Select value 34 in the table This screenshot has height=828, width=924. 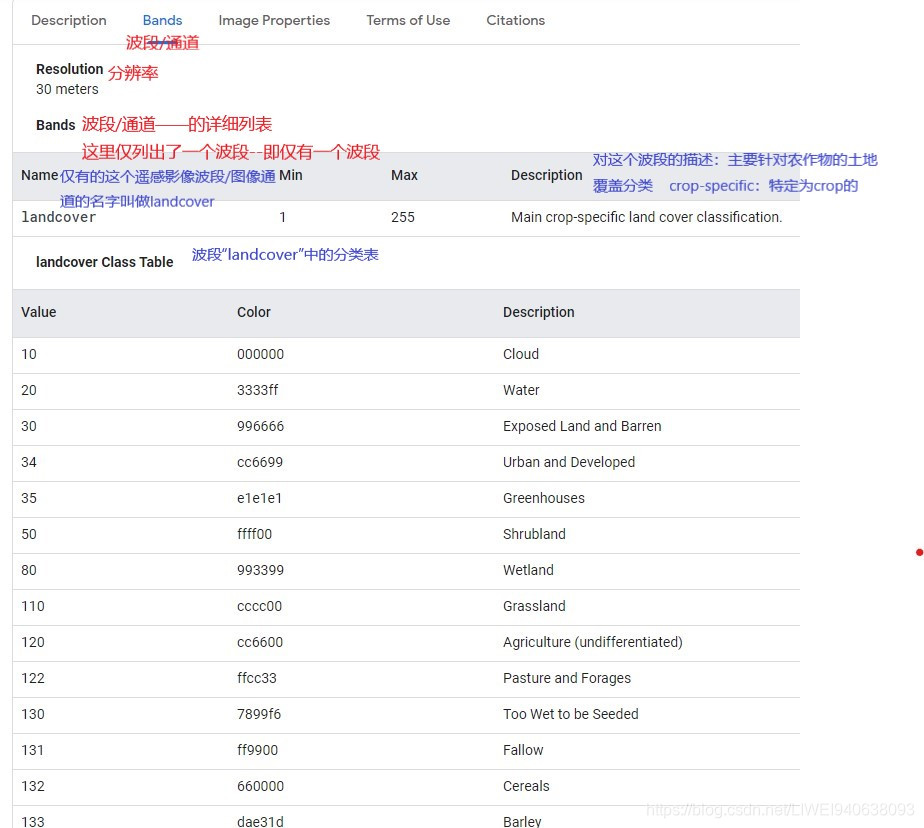[x=29, y=462]
